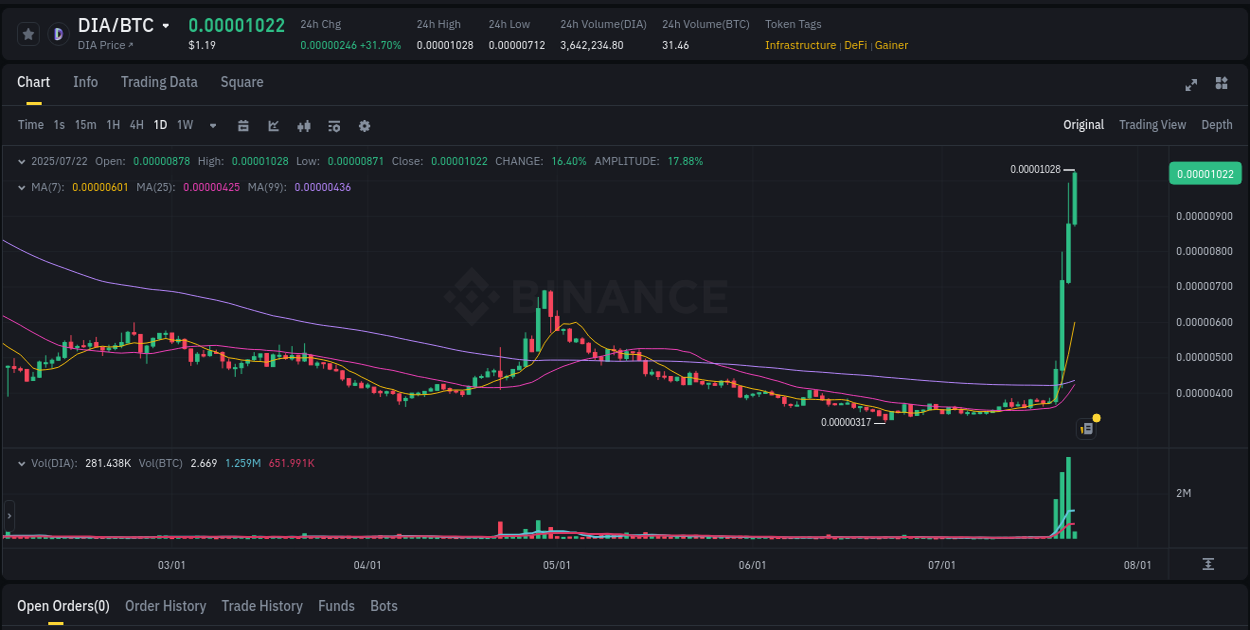1250x630 pixels.
Task: Collapse the Vol(DIA) indicator row chevron
Action: 22,463
